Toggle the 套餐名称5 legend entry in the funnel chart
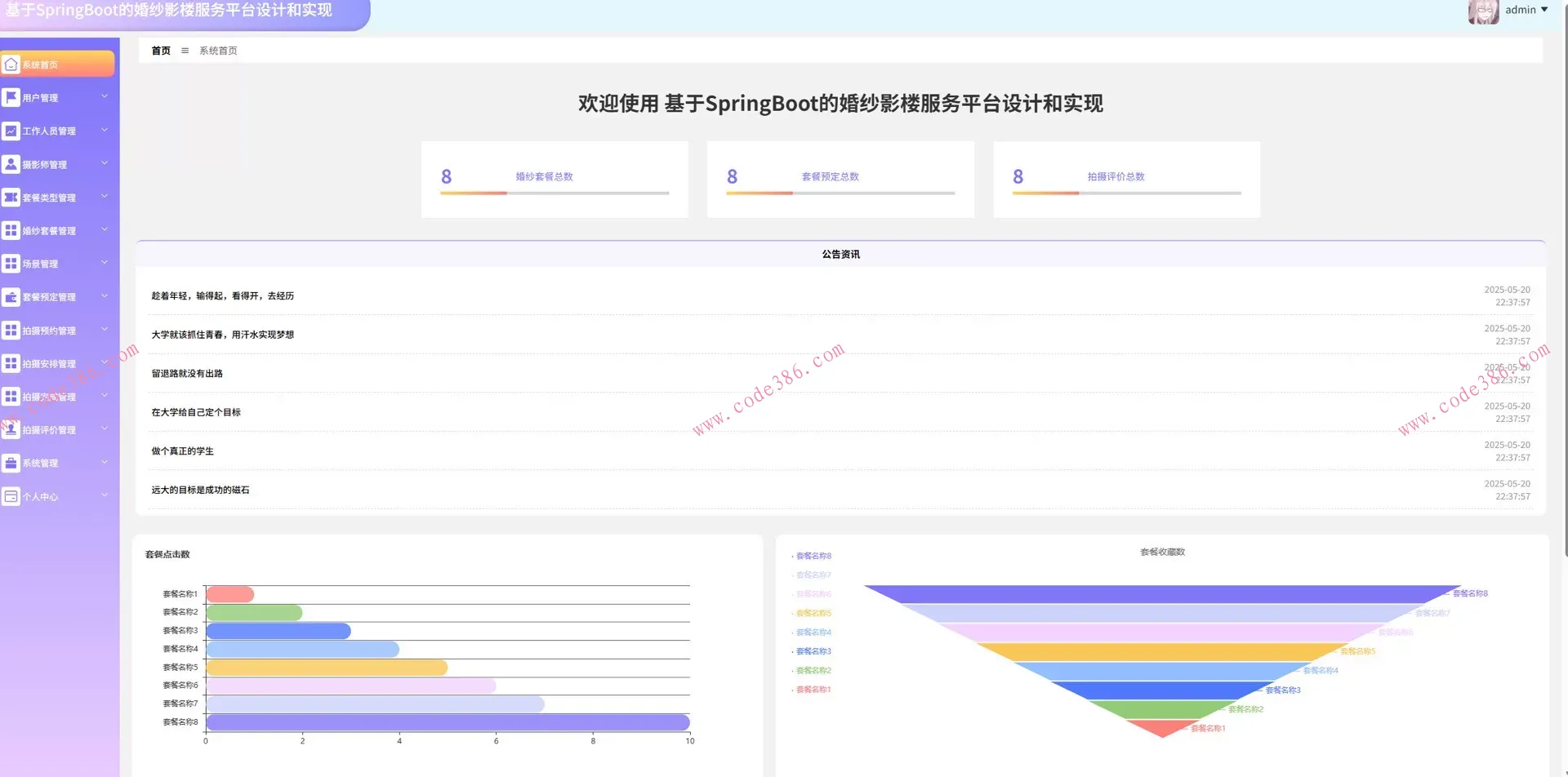 [x=812, y=613]
